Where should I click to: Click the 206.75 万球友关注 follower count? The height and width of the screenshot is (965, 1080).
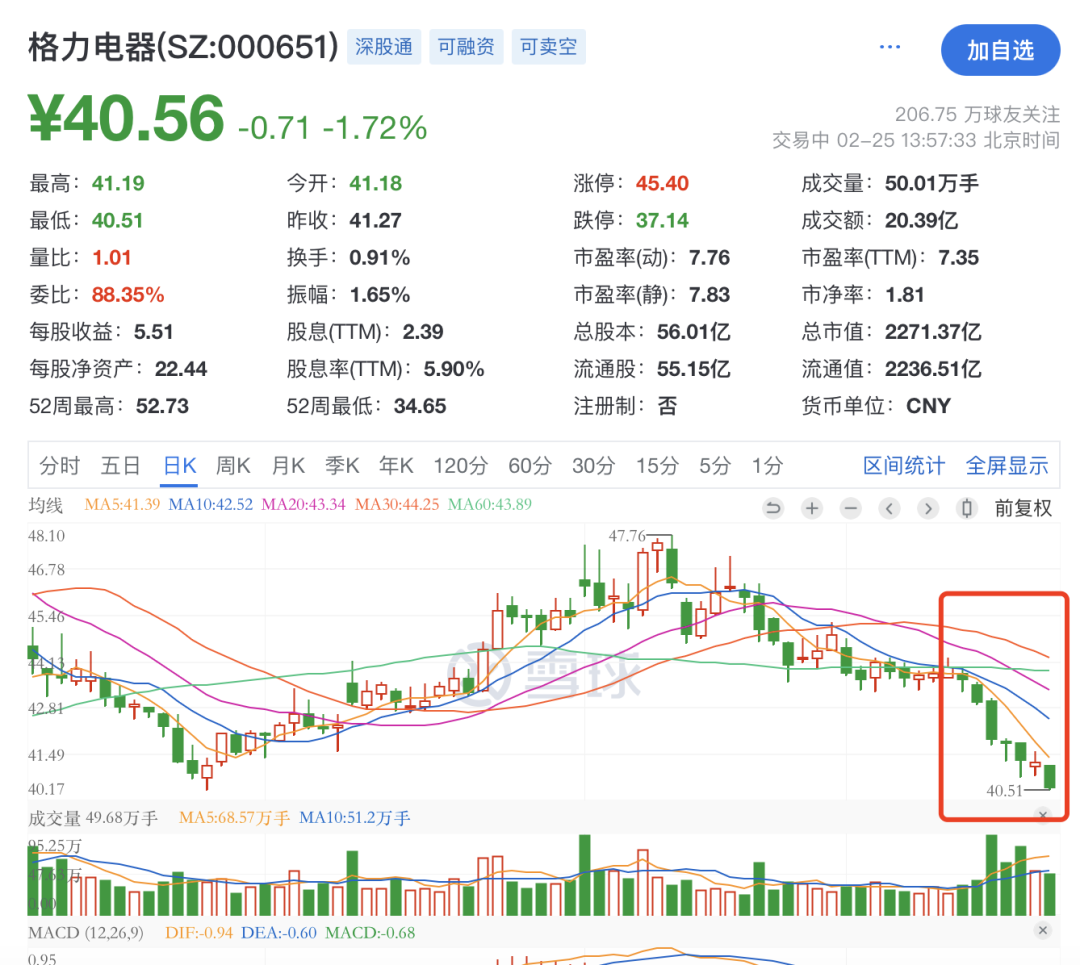click(x=977, y=114)
